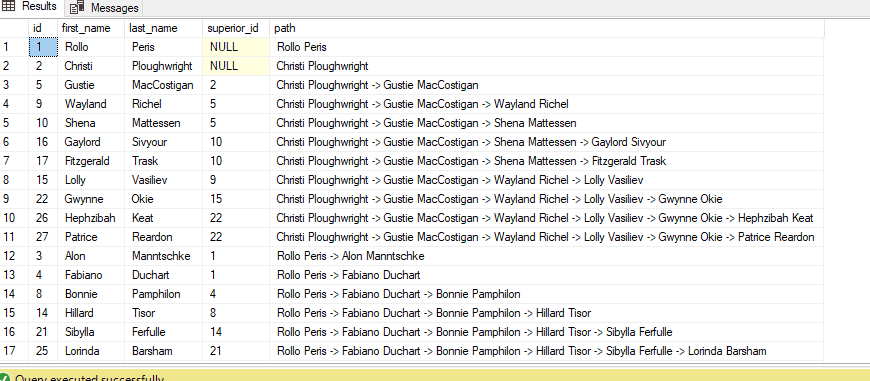Click 'Query executed successfully' status text

(x=89, y=378)
